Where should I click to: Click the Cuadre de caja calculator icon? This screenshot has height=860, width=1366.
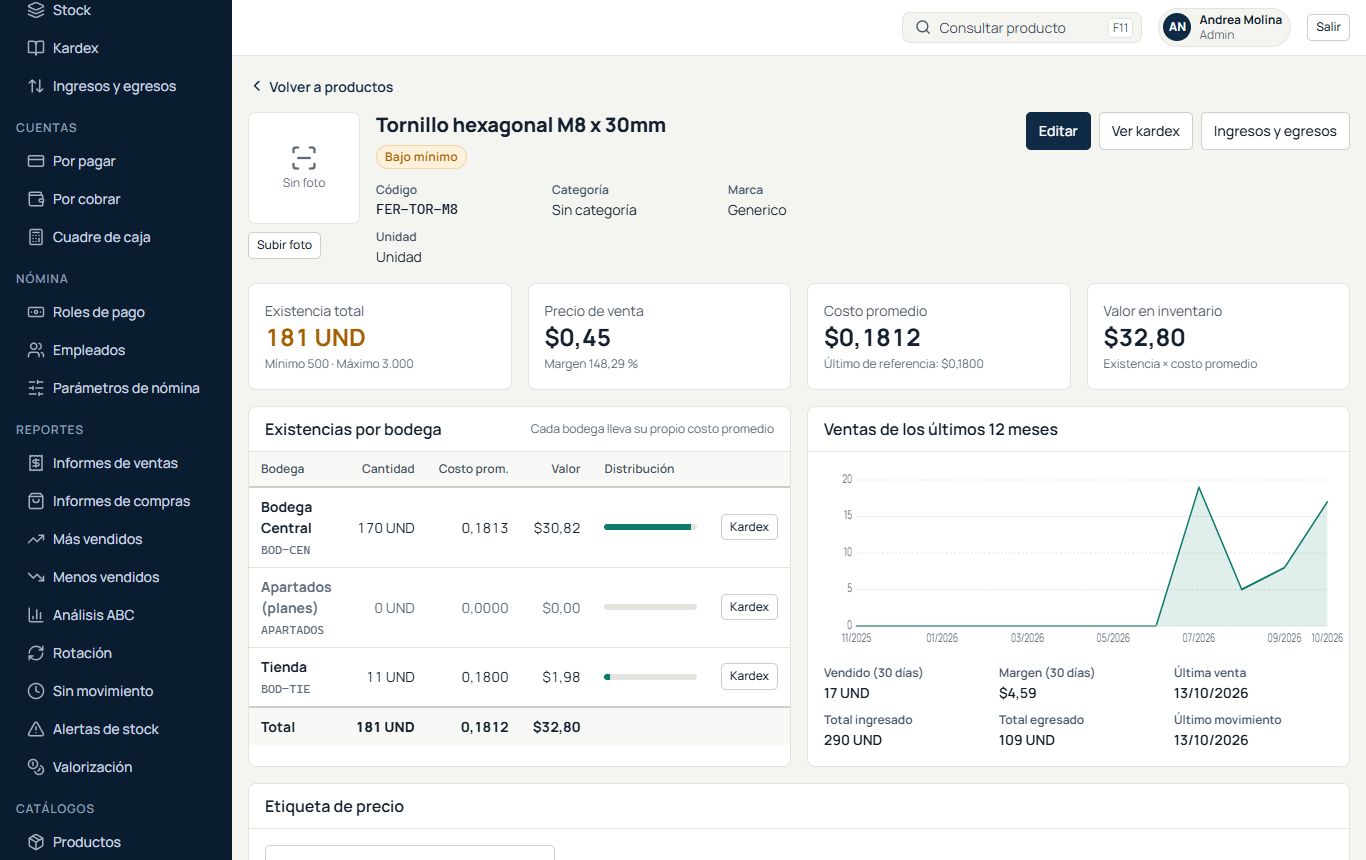coord(36,237)
